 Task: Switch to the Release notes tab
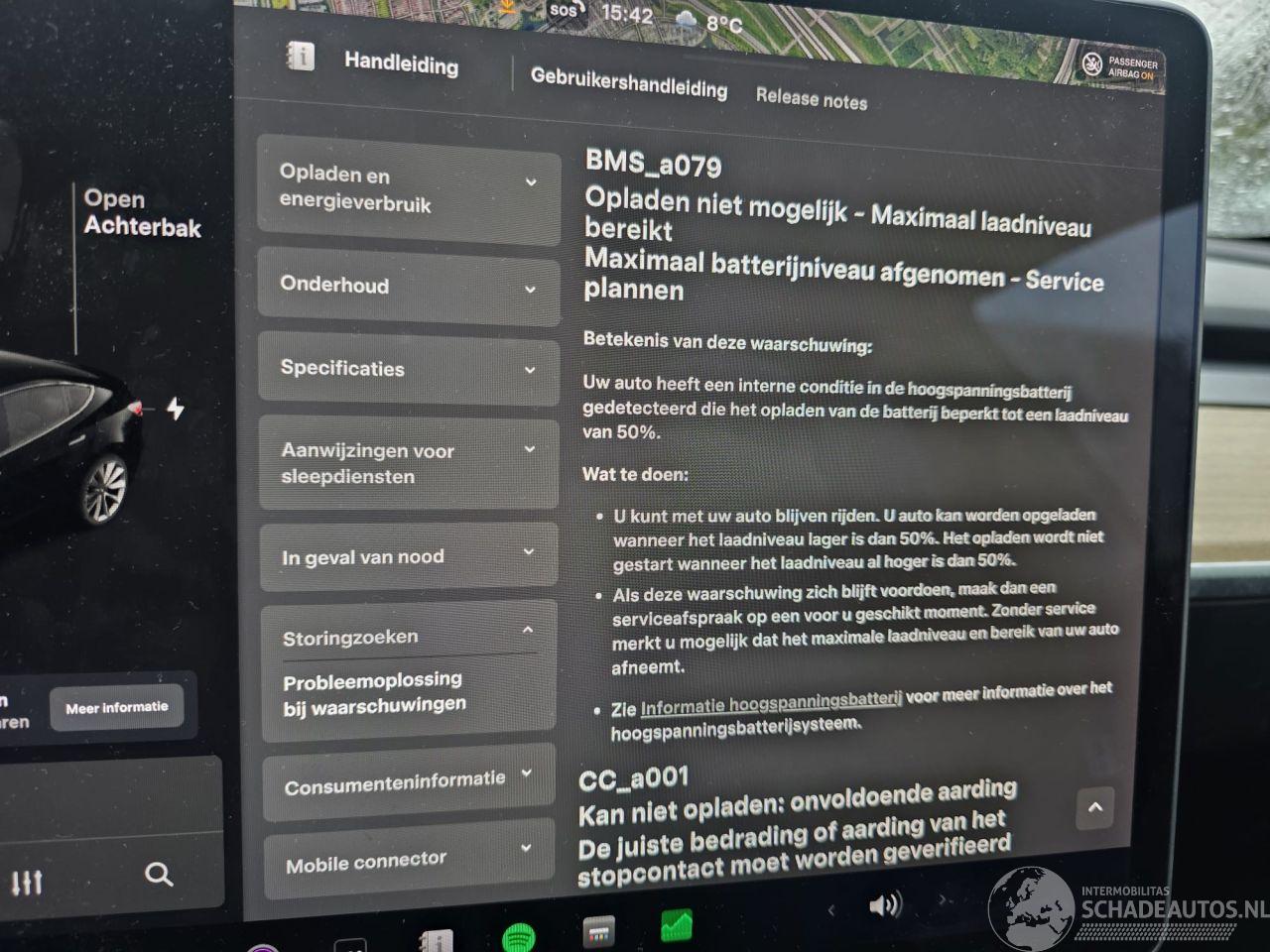point(812,97)
